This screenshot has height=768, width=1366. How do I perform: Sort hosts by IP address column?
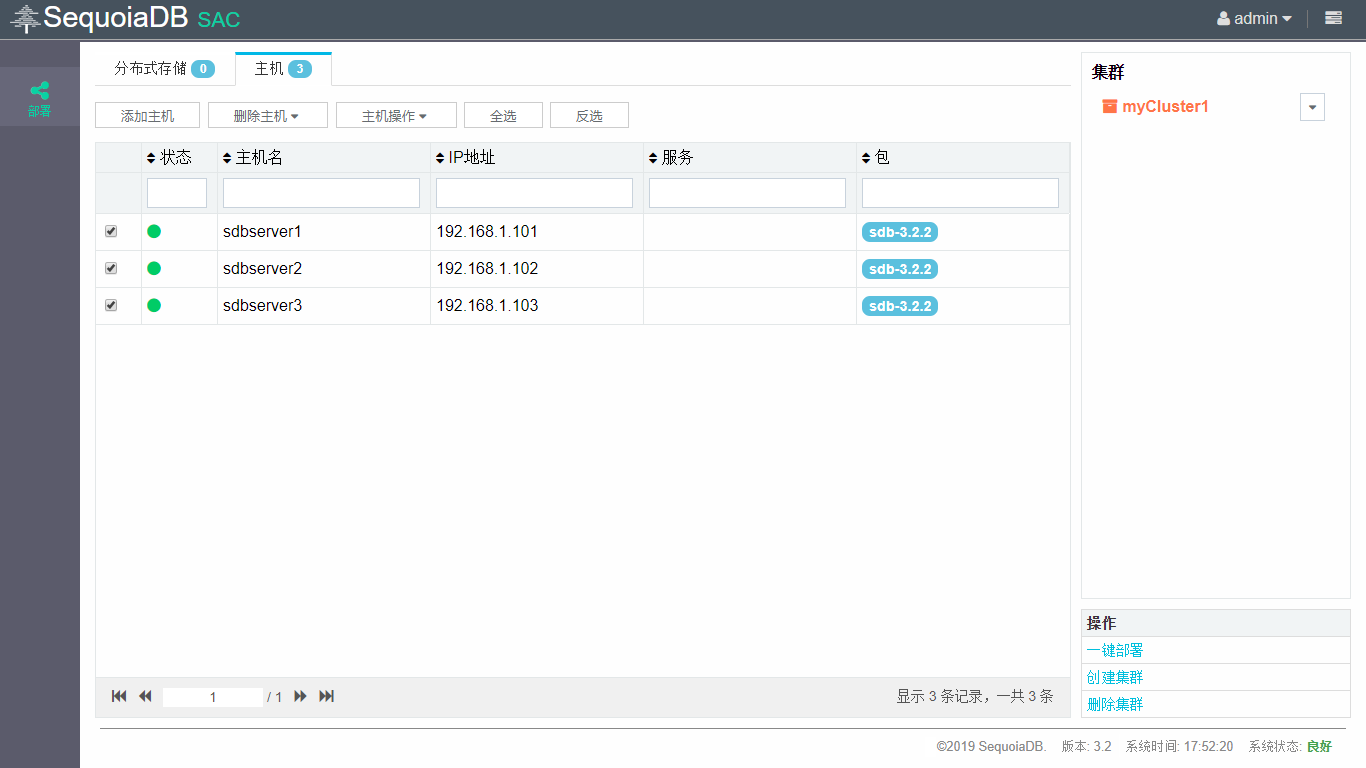tap(466, 158)
